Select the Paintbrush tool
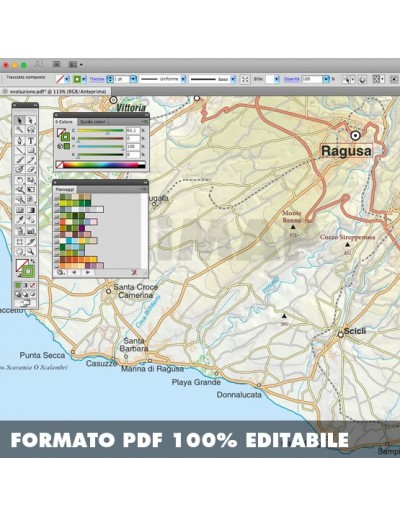 (x=20, y=160)
